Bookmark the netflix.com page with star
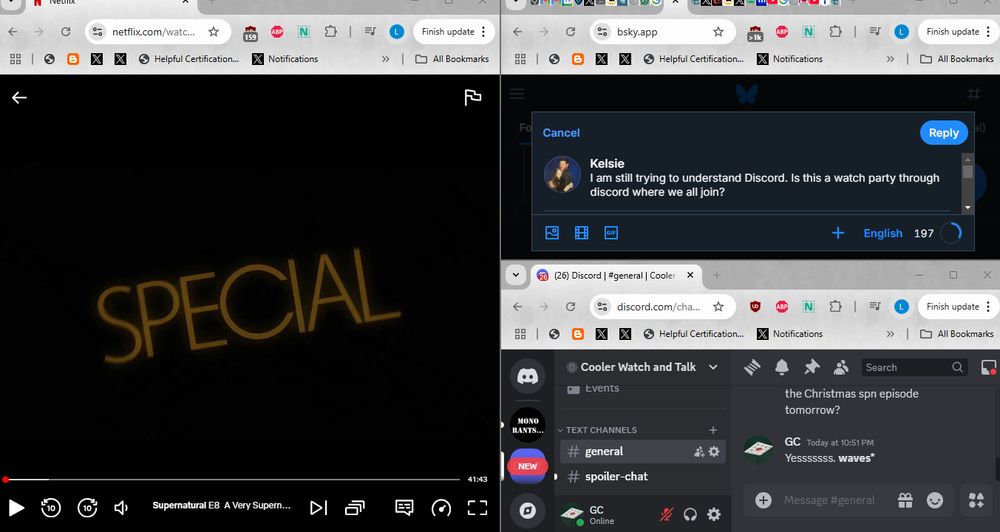This screenshot has width=1000, height=532. click(x=214, y=32)
